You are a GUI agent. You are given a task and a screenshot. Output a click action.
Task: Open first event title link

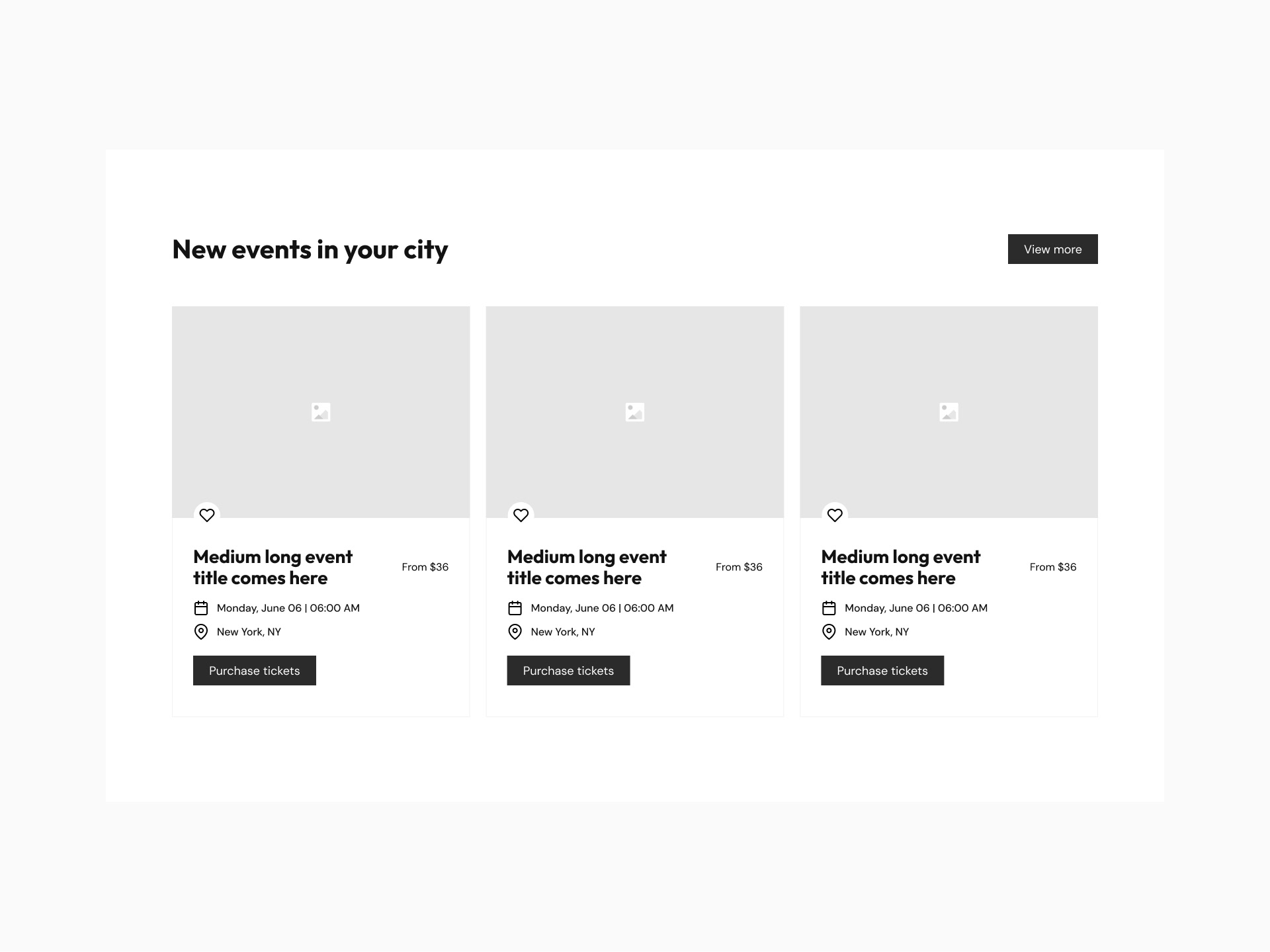(273, 568)
